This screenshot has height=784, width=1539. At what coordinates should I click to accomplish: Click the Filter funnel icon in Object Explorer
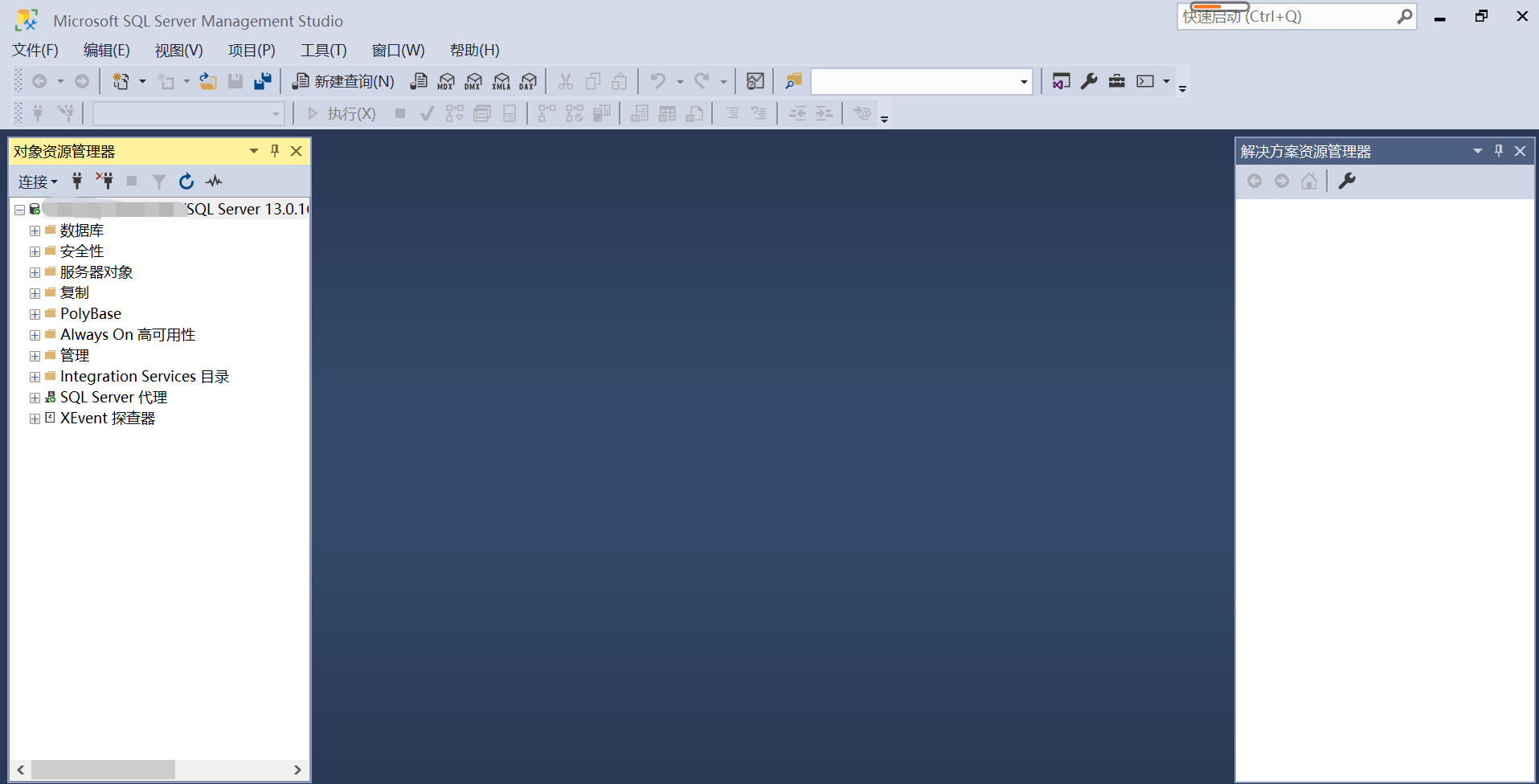(x=159, y=182)
